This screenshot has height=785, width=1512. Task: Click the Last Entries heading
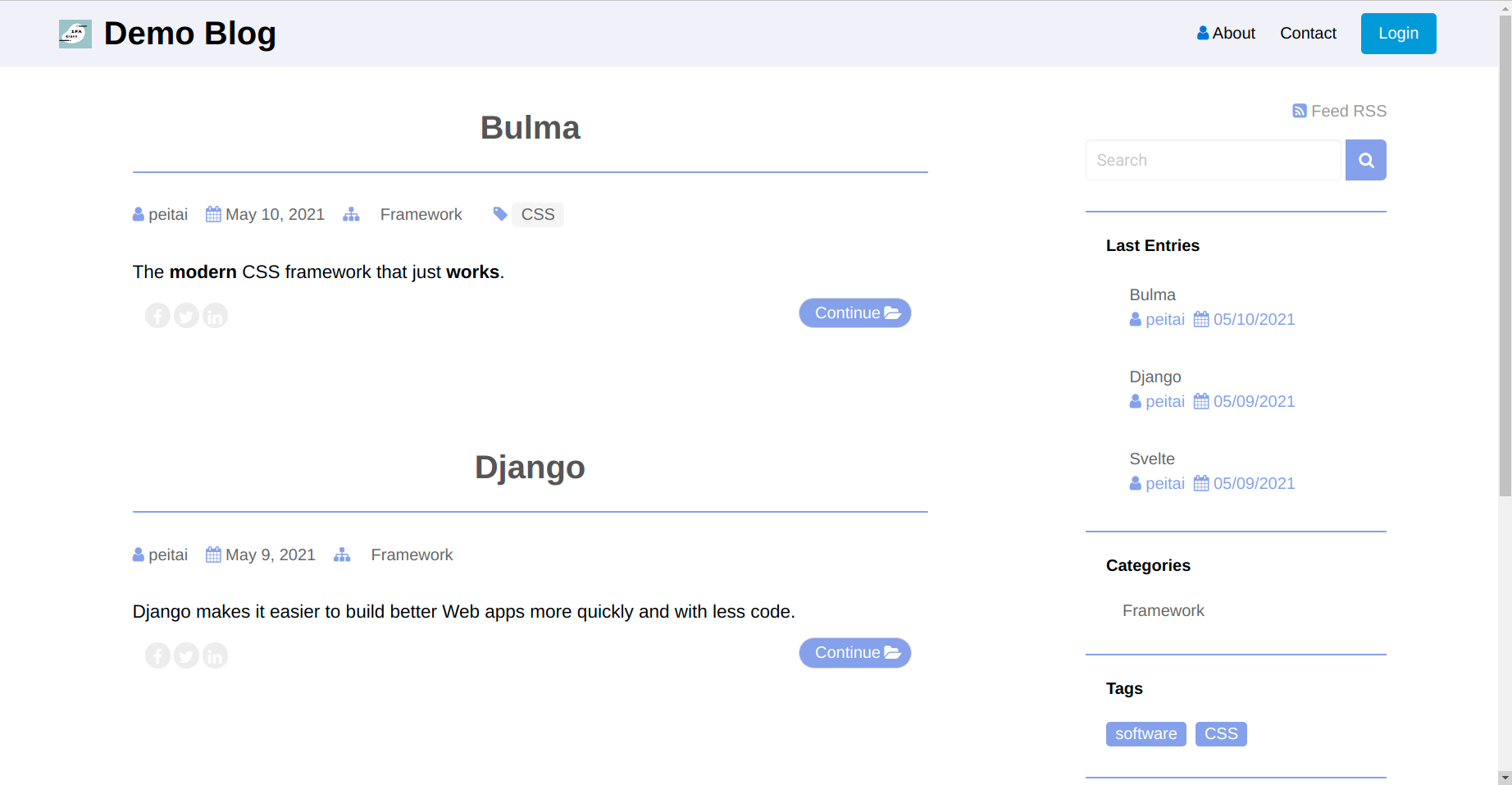click(1152, 245)
